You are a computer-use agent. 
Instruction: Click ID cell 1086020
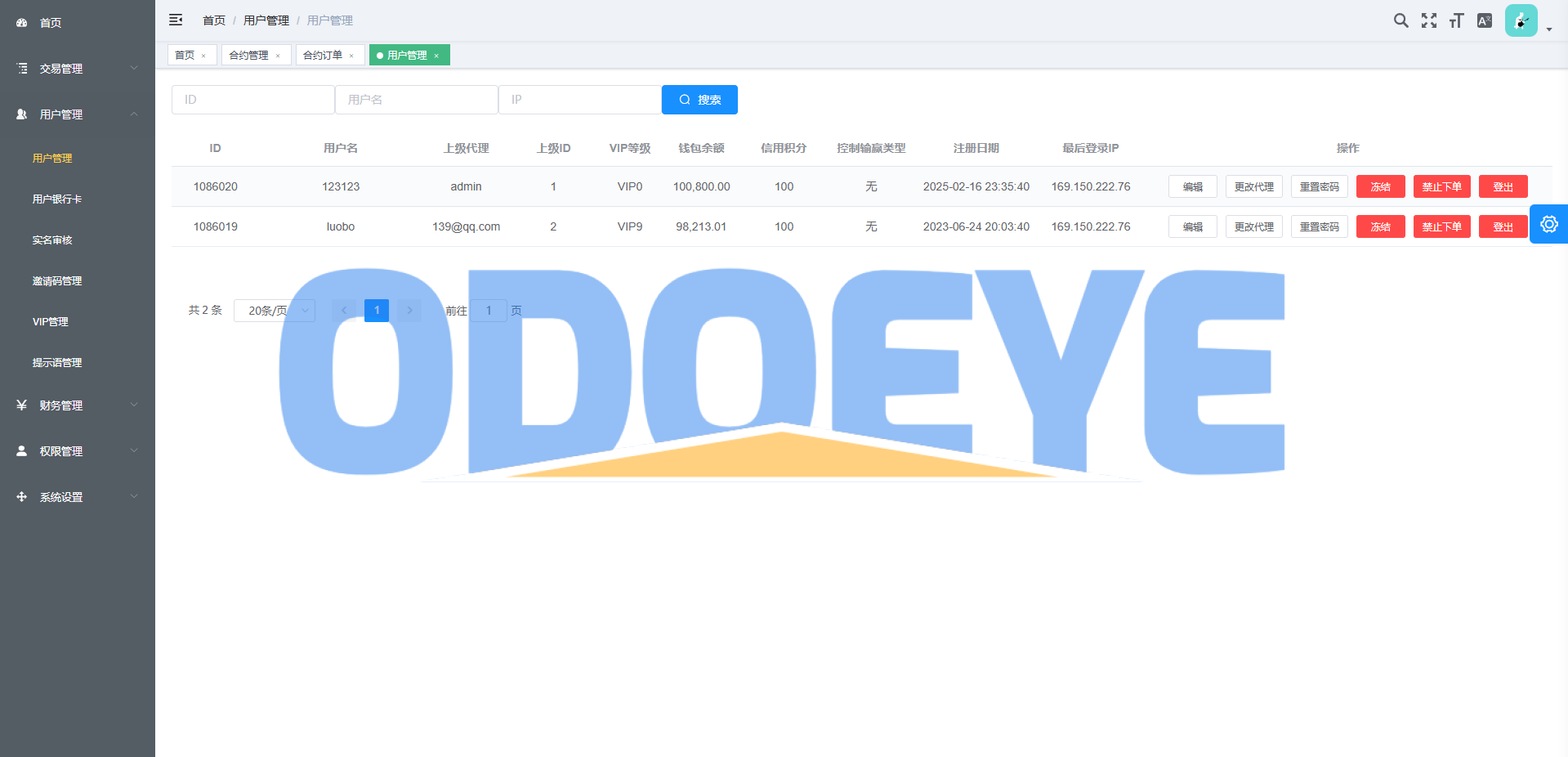[x=216, y=186]
